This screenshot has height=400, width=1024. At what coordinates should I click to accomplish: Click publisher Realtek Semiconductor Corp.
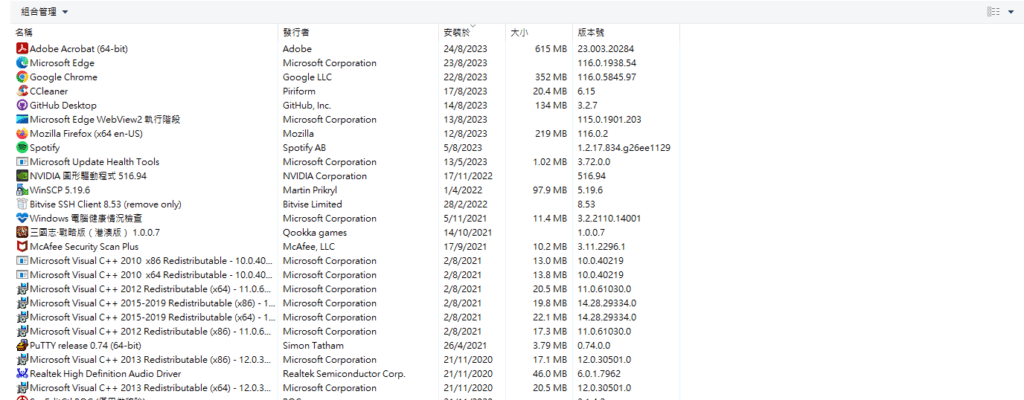click(x=344, y=374)
